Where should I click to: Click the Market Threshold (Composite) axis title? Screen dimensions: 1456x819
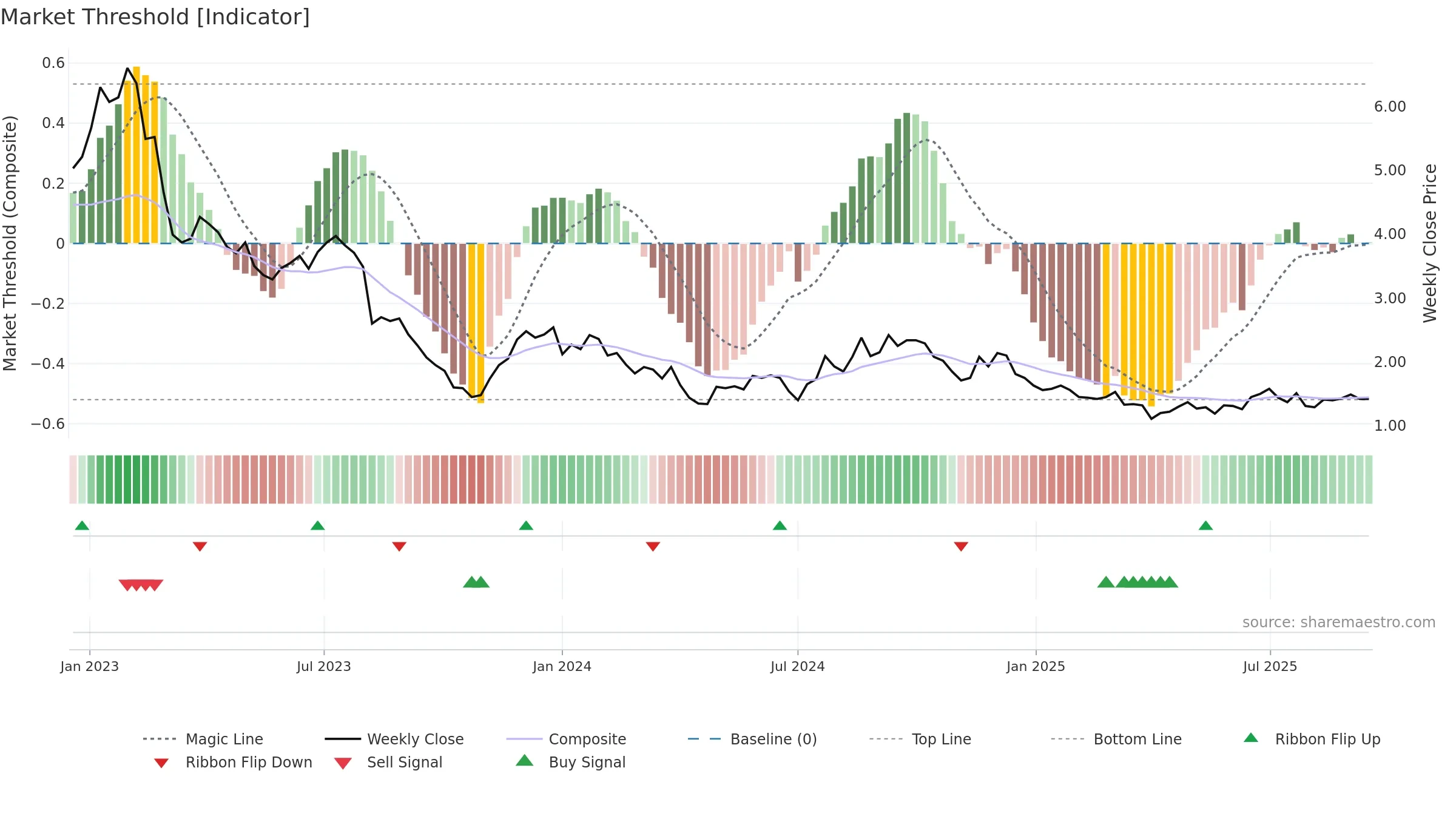pyautogui.click(x=10, y=243)
